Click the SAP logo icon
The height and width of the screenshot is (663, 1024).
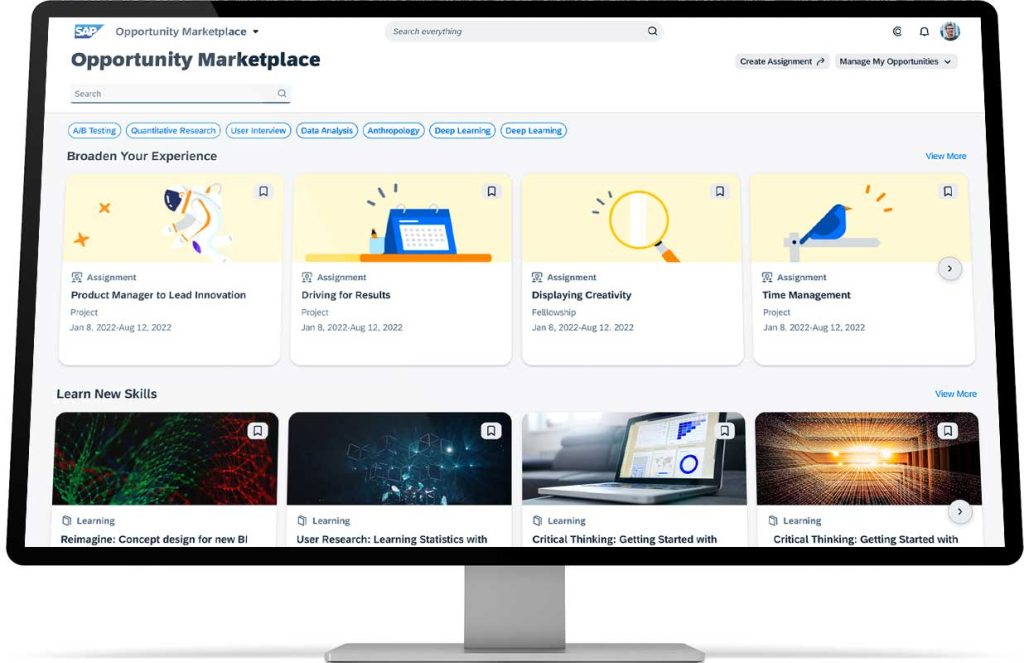point(88,32)
